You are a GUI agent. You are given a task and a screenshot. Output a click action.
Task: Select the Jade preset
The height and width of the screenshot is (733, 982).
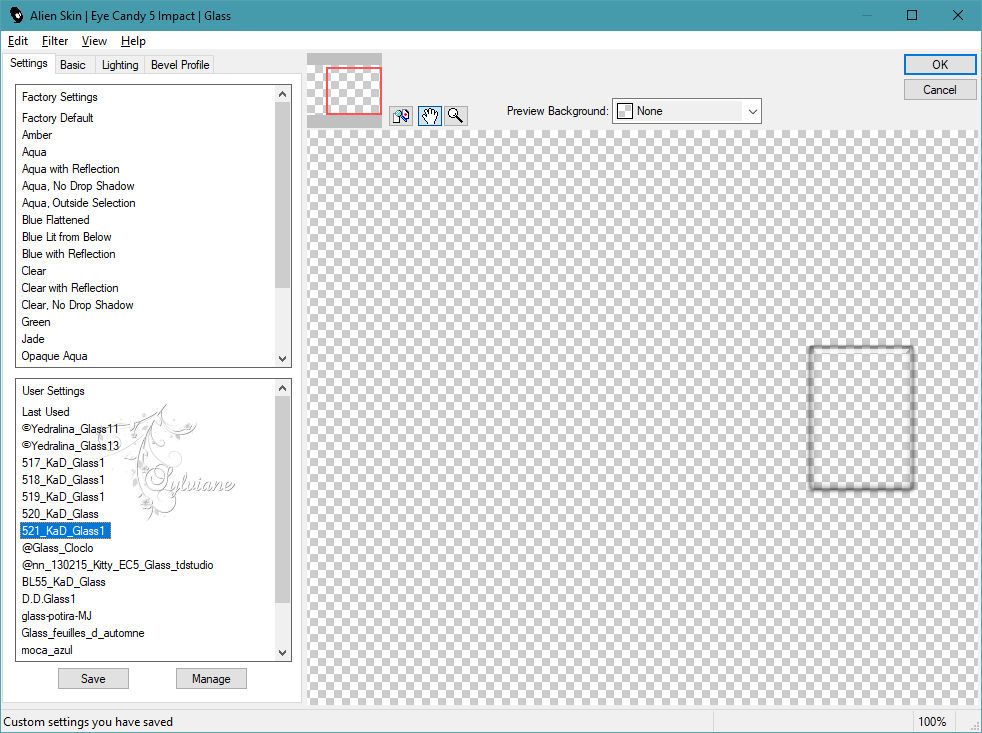tap(33, 338)
